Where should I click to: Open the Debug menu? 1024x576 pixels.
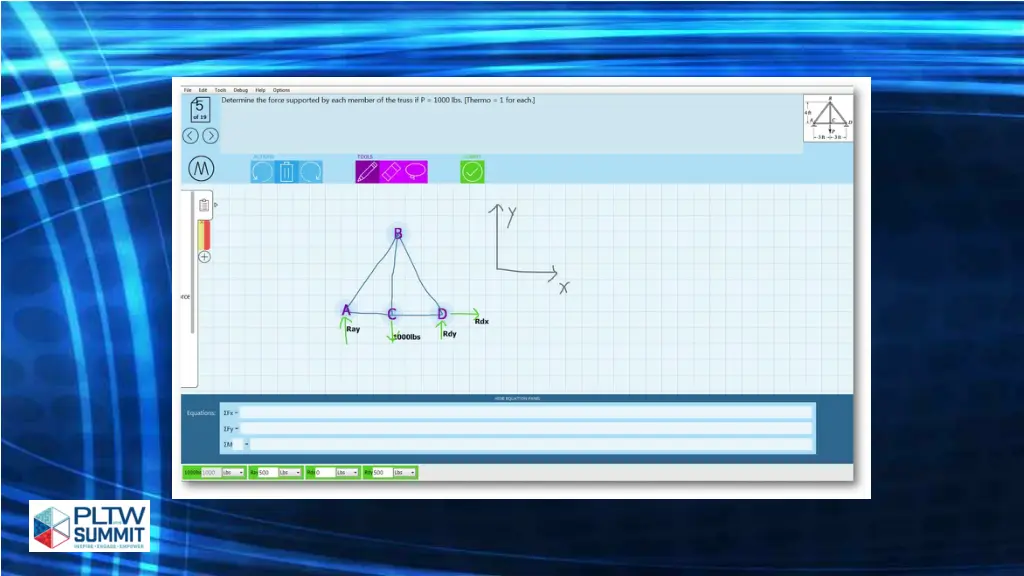click(240, 90)
